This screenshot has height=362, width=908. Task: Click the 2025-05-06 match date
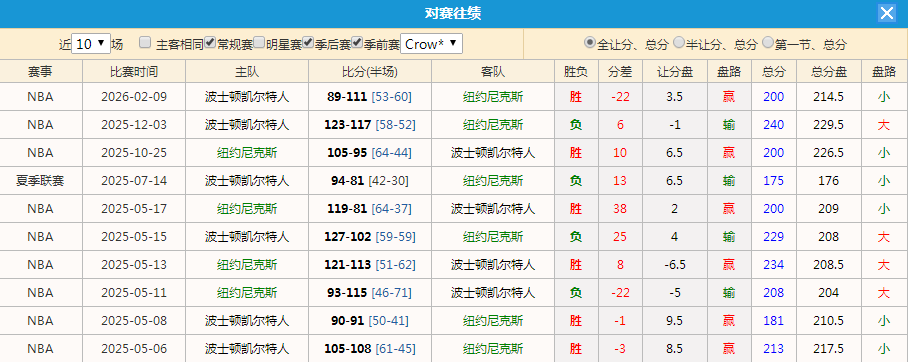[x=134, y=349]
